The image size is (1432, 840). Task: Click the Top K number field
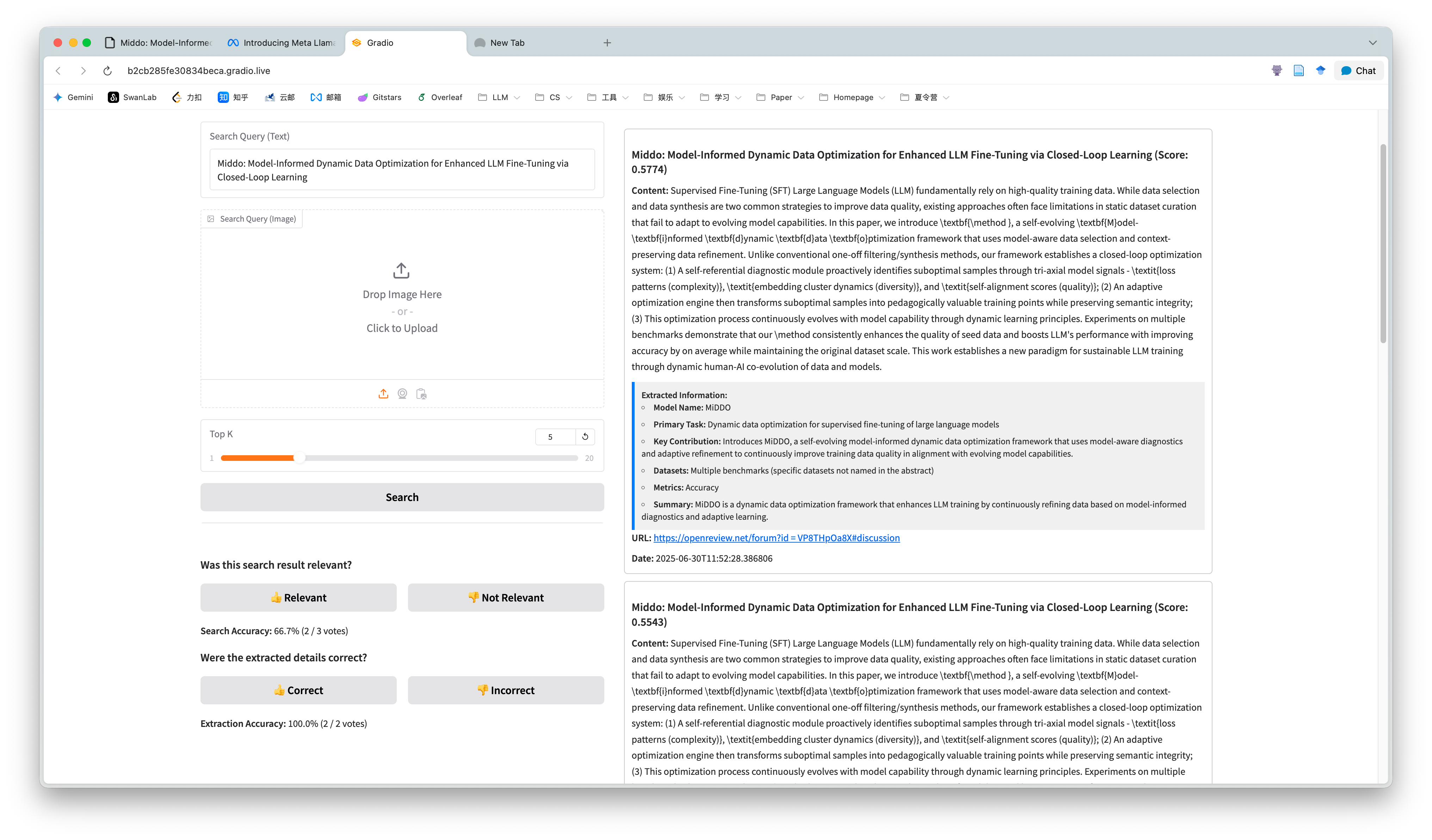(555, 437)
